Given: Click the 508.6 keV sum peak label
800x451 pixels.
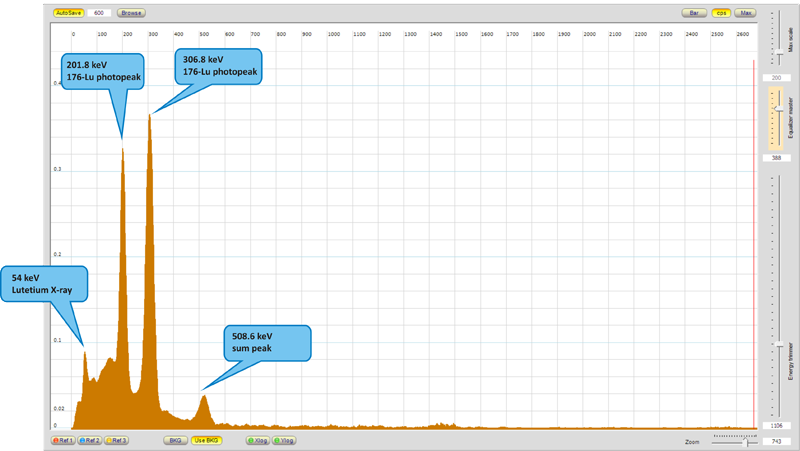Looking at the screenshot, I should 267,343.
